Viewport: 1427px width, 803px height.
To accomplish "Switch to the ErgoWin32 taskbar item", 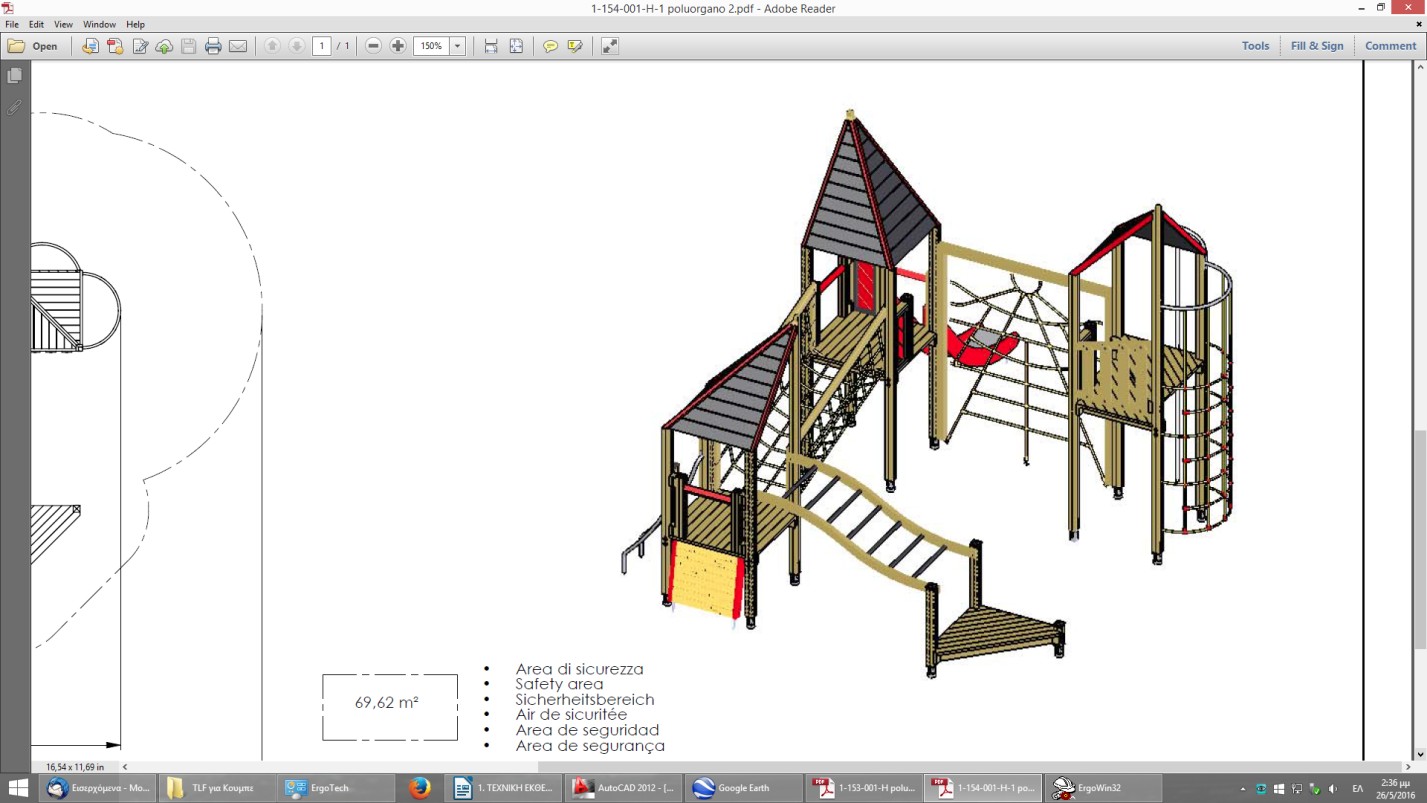I will [1103, 788].
